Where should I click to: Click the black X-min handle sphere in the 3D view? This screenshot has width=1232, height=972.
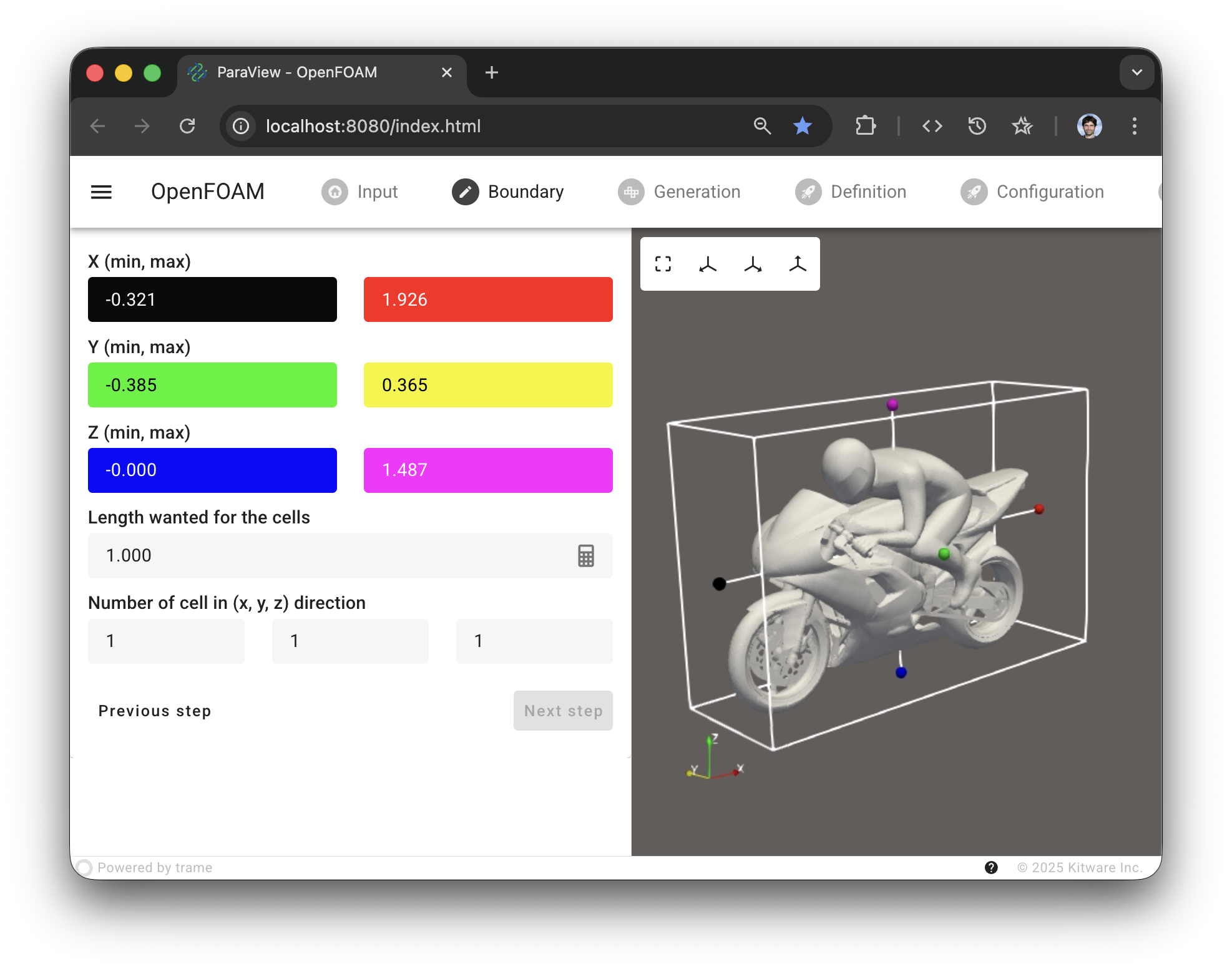(719, 583)
